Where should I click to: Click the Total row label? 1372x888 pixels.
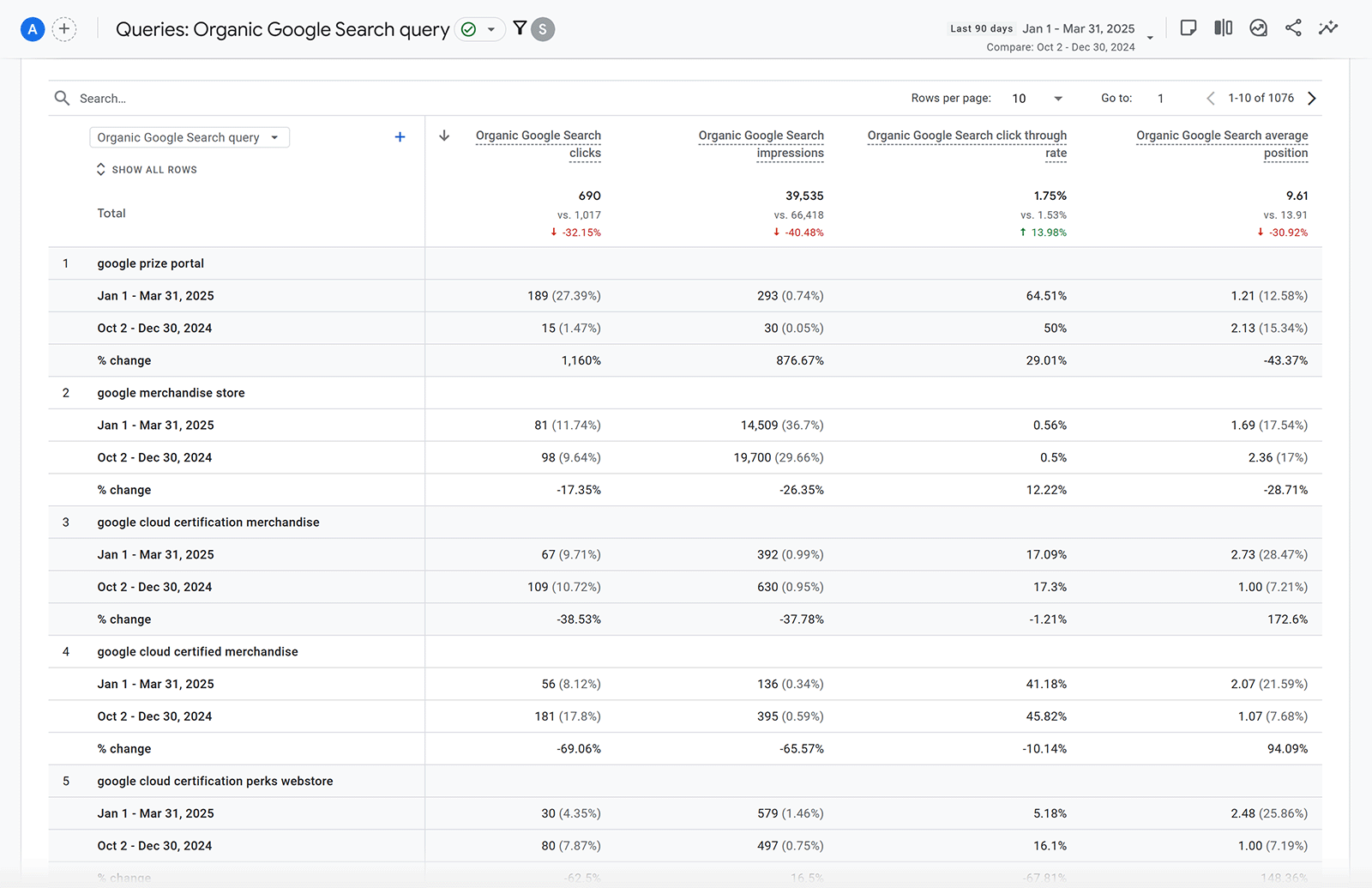click(111, 214)
